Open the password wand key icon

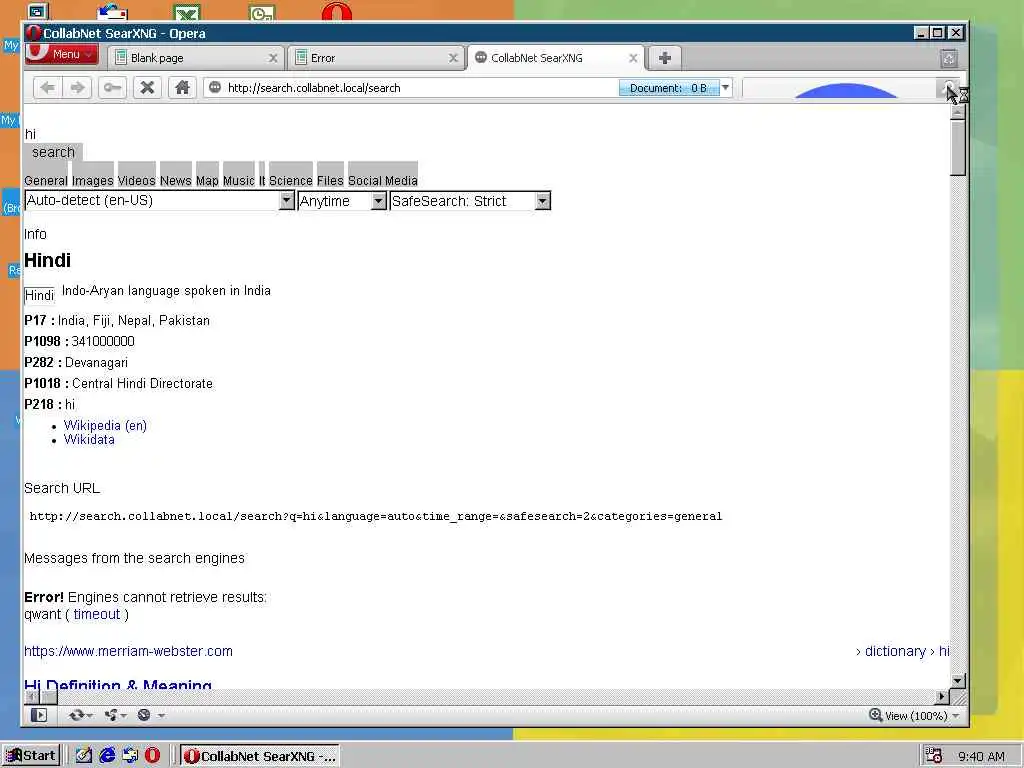(112, 88)
